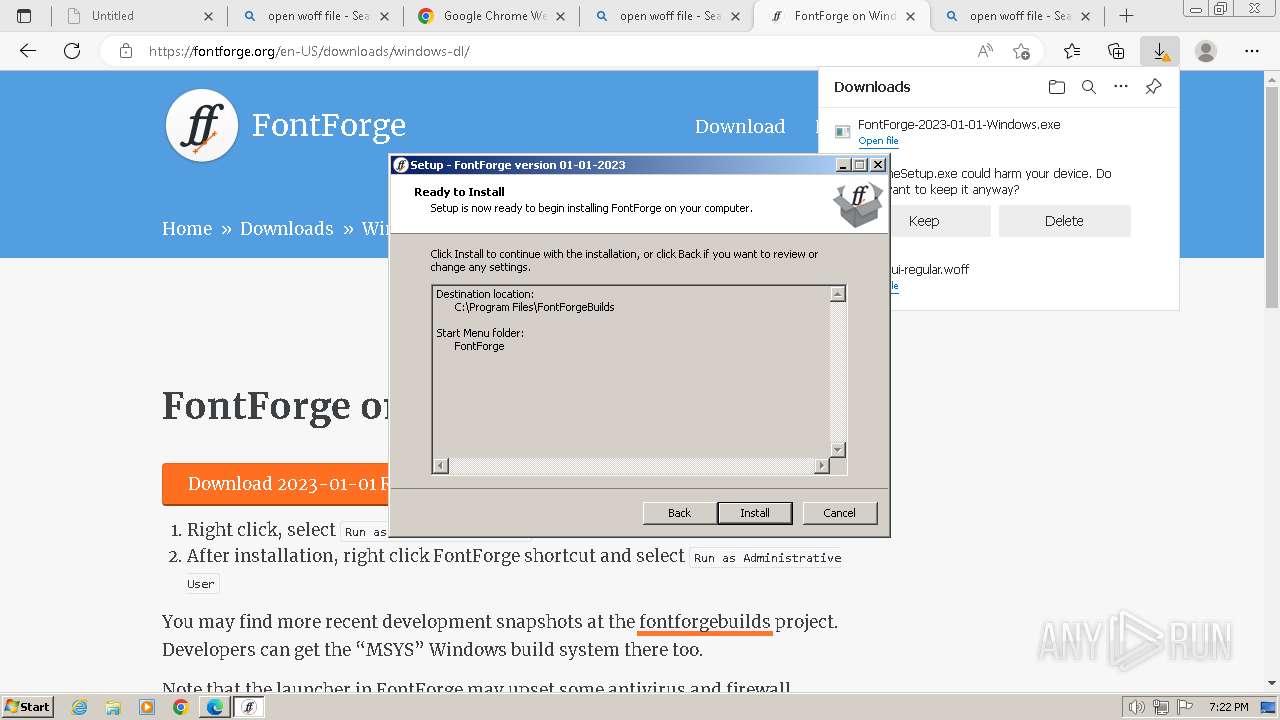Click the FontForge logo on the website
1280x720 pixels.
202,126
